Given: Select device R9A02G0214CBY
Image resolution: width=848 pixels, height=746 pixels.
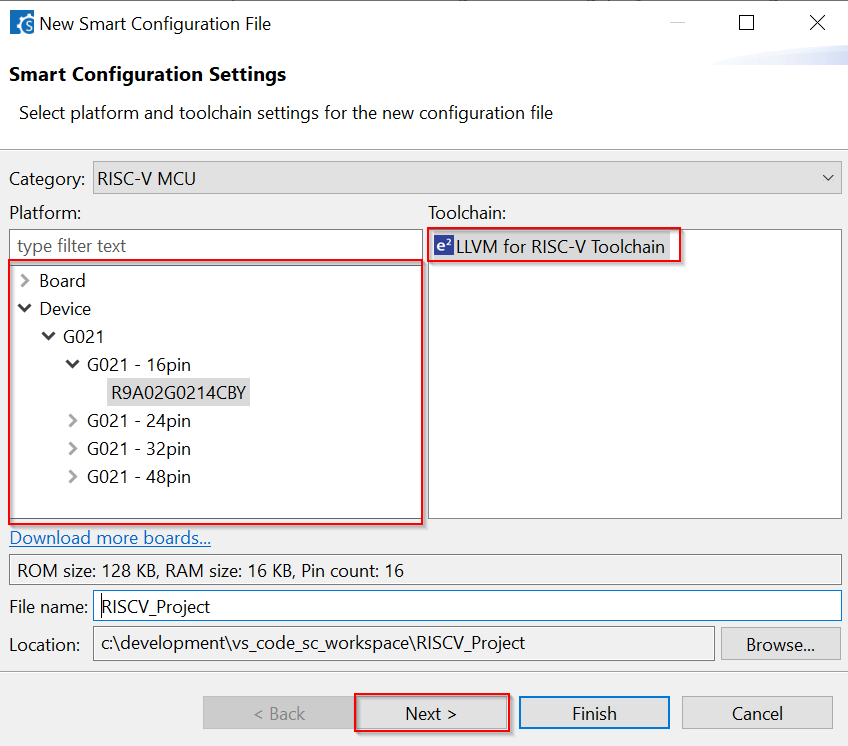Looking at the screenshot, I should [x=178, y=393].
